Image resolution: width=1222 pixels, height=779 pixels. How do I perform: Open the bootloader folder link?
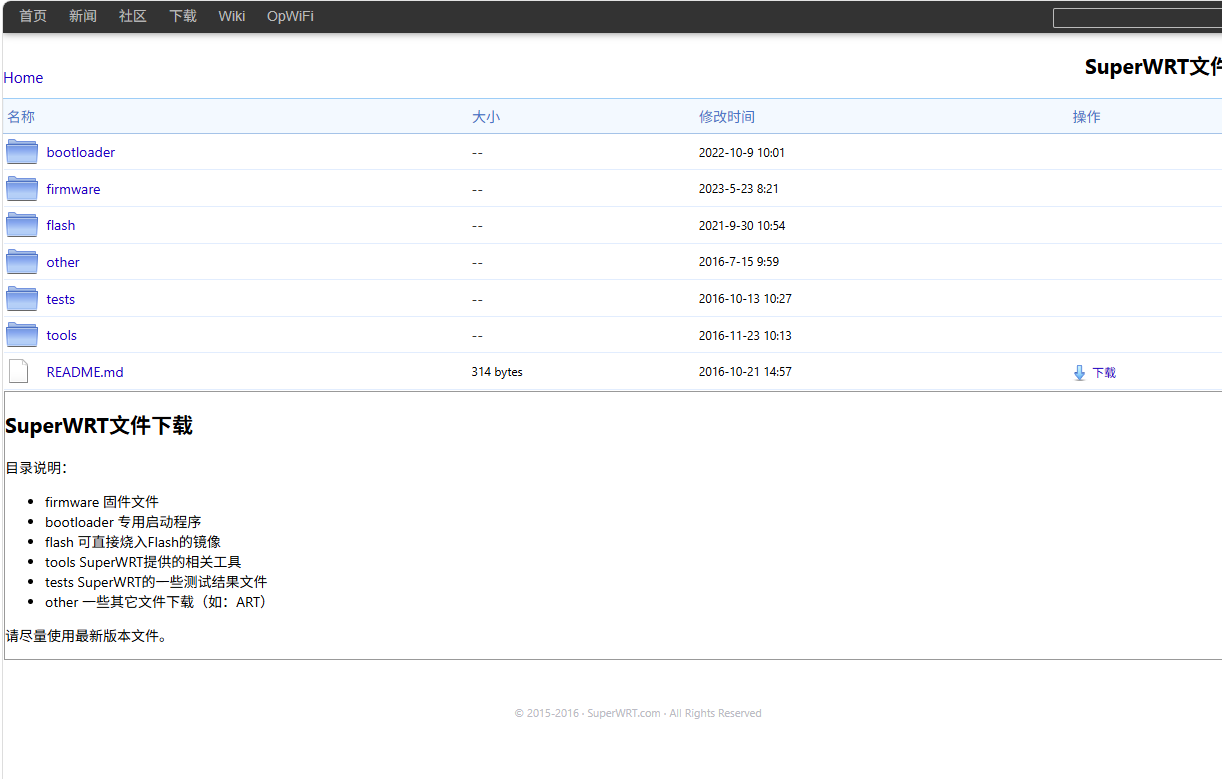pos(81,152)
